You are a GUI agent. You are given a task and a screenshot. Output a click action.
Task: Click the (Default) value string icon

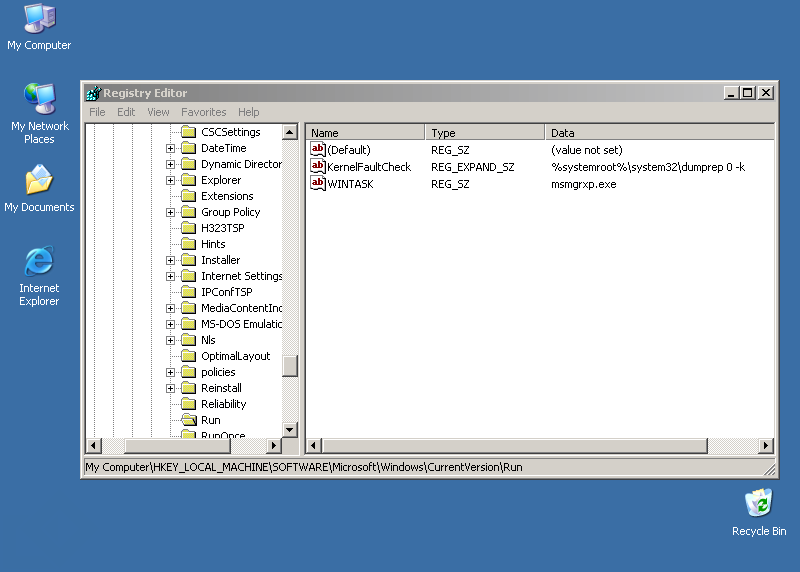coord(317,150)
